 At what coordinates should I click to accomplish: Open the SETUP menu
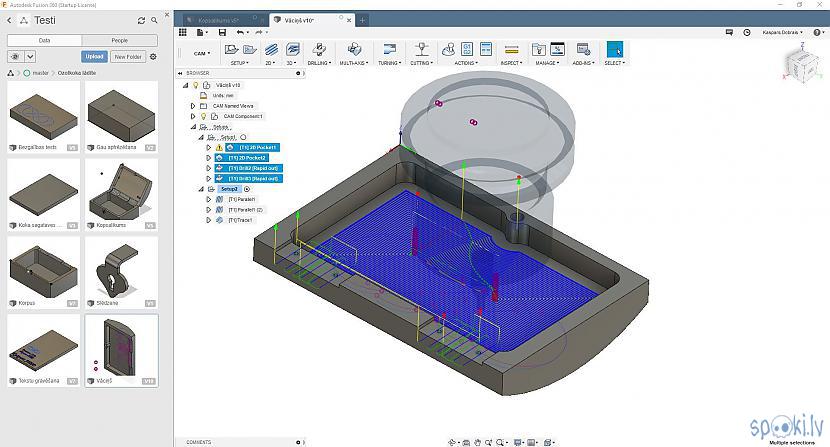239,63
